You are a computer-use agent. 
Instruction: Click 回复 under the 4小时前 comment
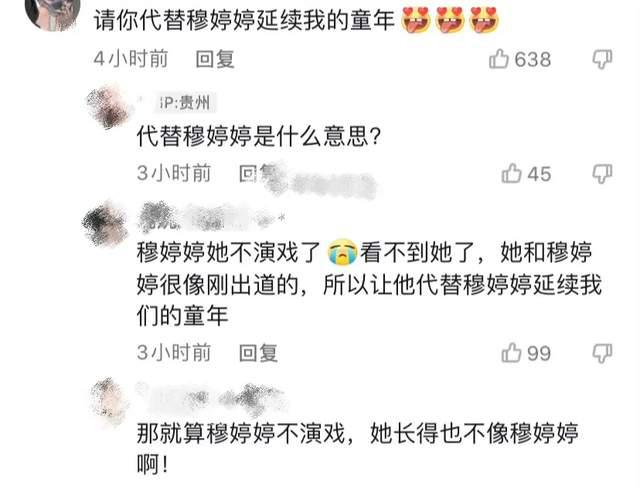(215, 59)
